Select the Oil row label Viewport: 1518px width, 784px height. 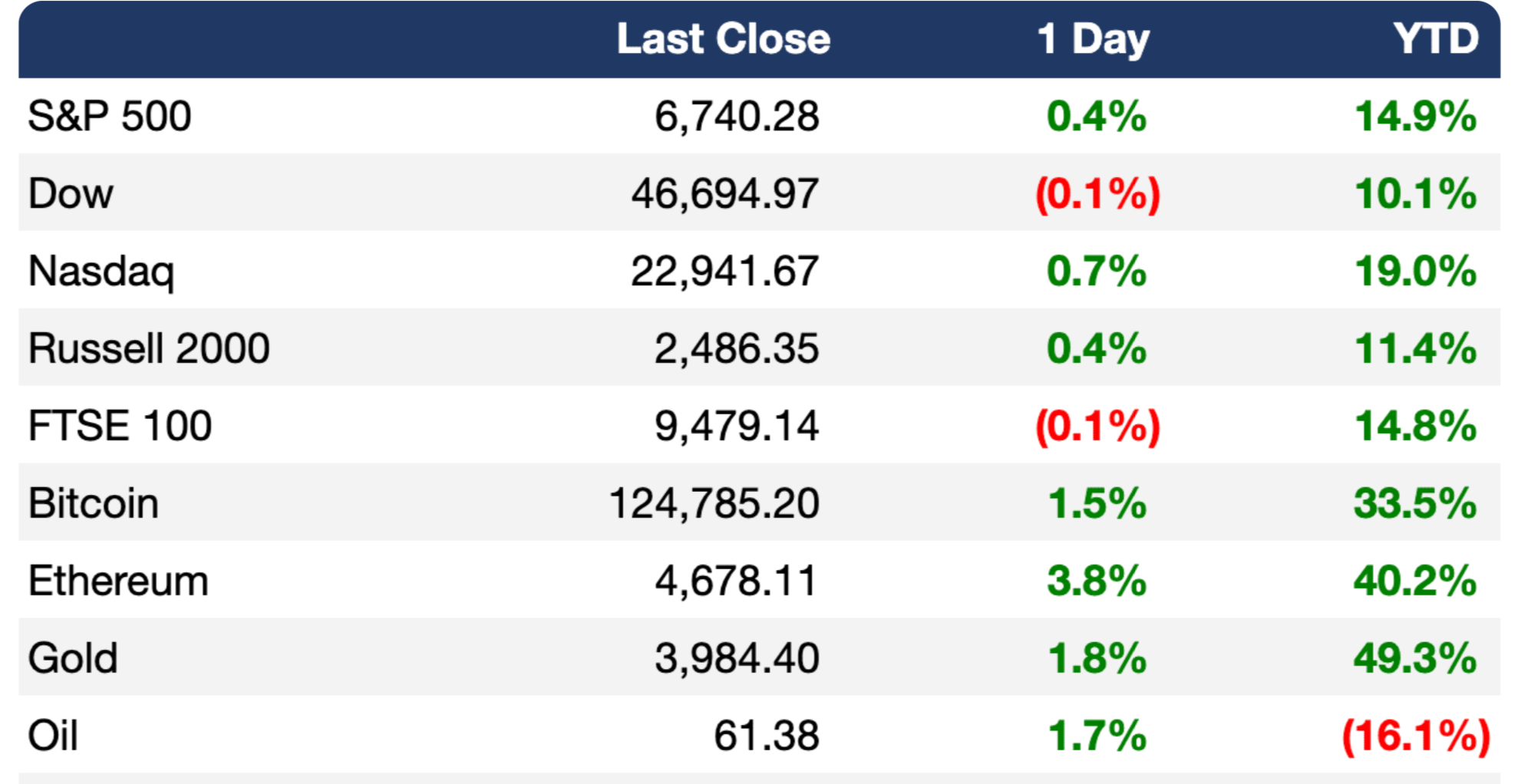coord(53,736)
